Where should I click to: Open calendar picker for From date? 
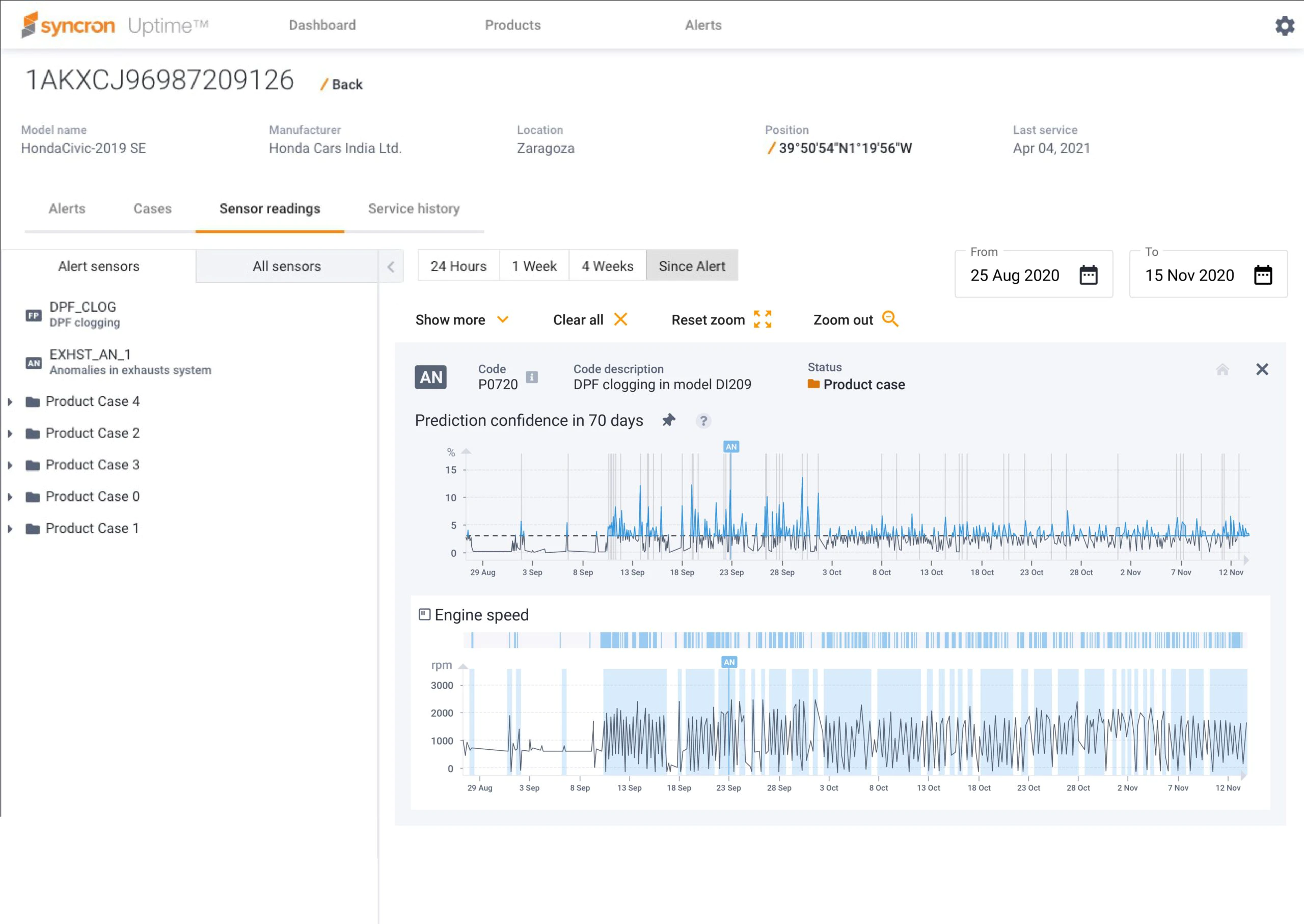[x=1089, y=275]
